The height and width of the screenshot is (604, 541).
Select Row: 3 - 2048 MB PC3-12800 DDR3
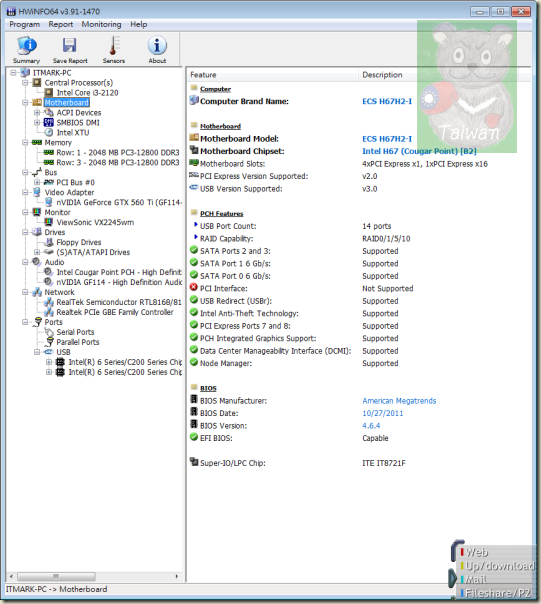(118, 163)
